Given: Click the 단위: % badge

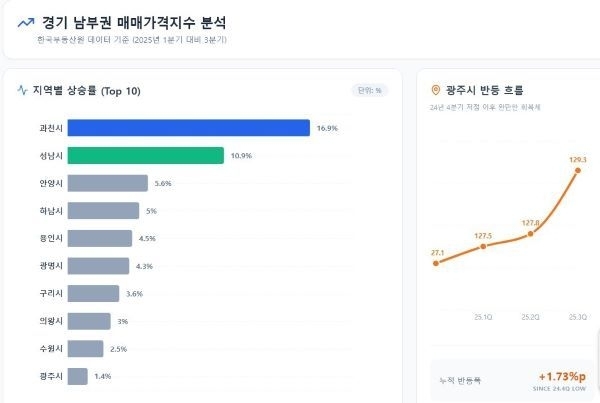Looking at the screenshot, I should pyautogui.click(x=368, y=91).
